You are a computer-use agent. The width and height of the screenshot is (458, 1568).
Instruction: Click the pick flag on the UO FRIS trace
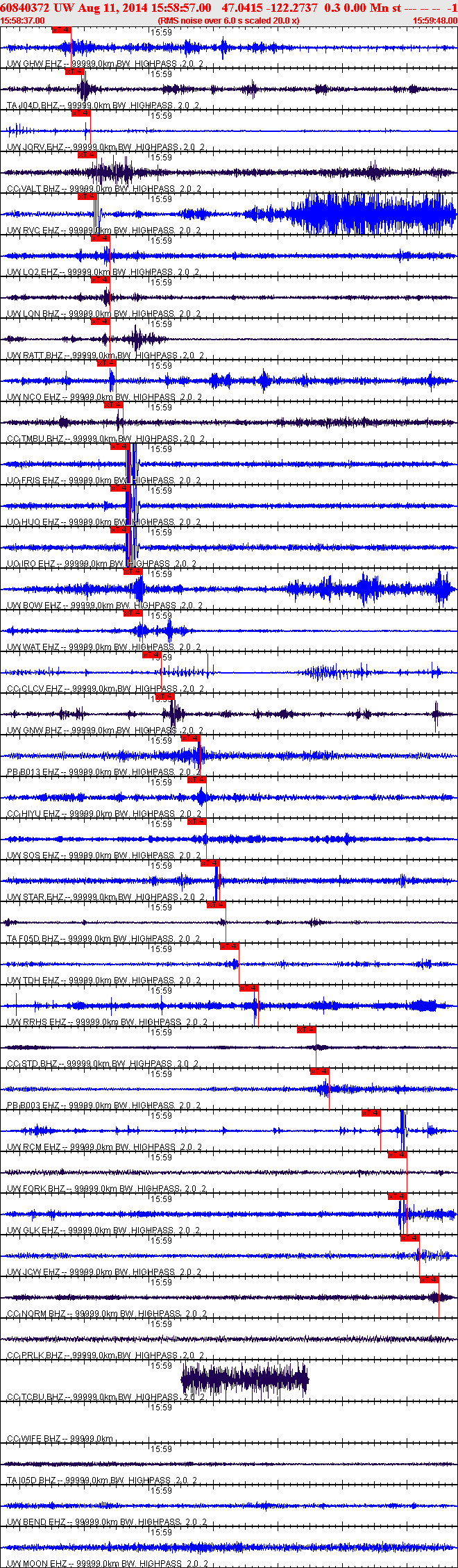pos(120,447)
